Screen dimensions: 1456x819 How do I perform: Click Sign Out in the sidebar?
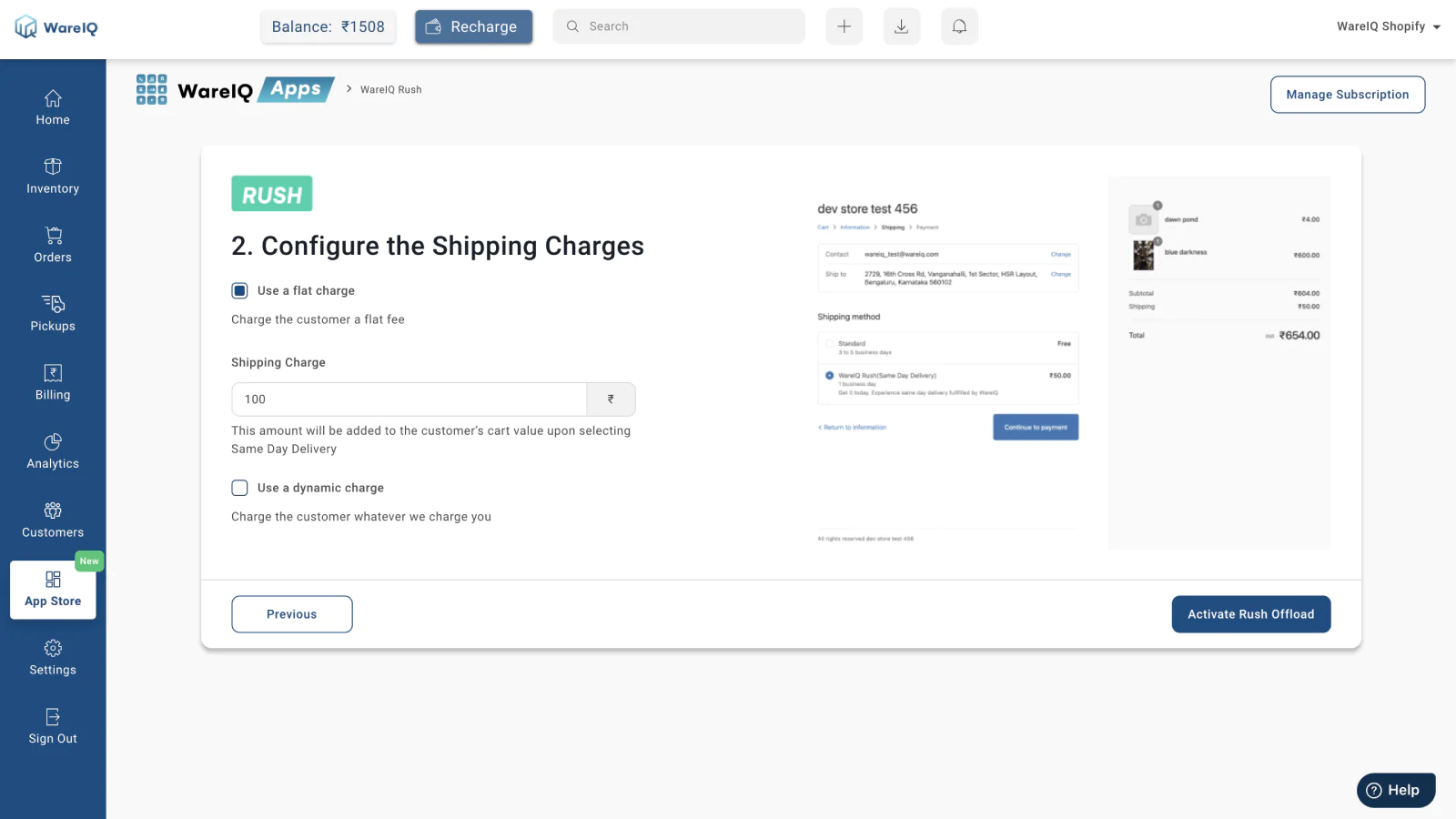53,727
